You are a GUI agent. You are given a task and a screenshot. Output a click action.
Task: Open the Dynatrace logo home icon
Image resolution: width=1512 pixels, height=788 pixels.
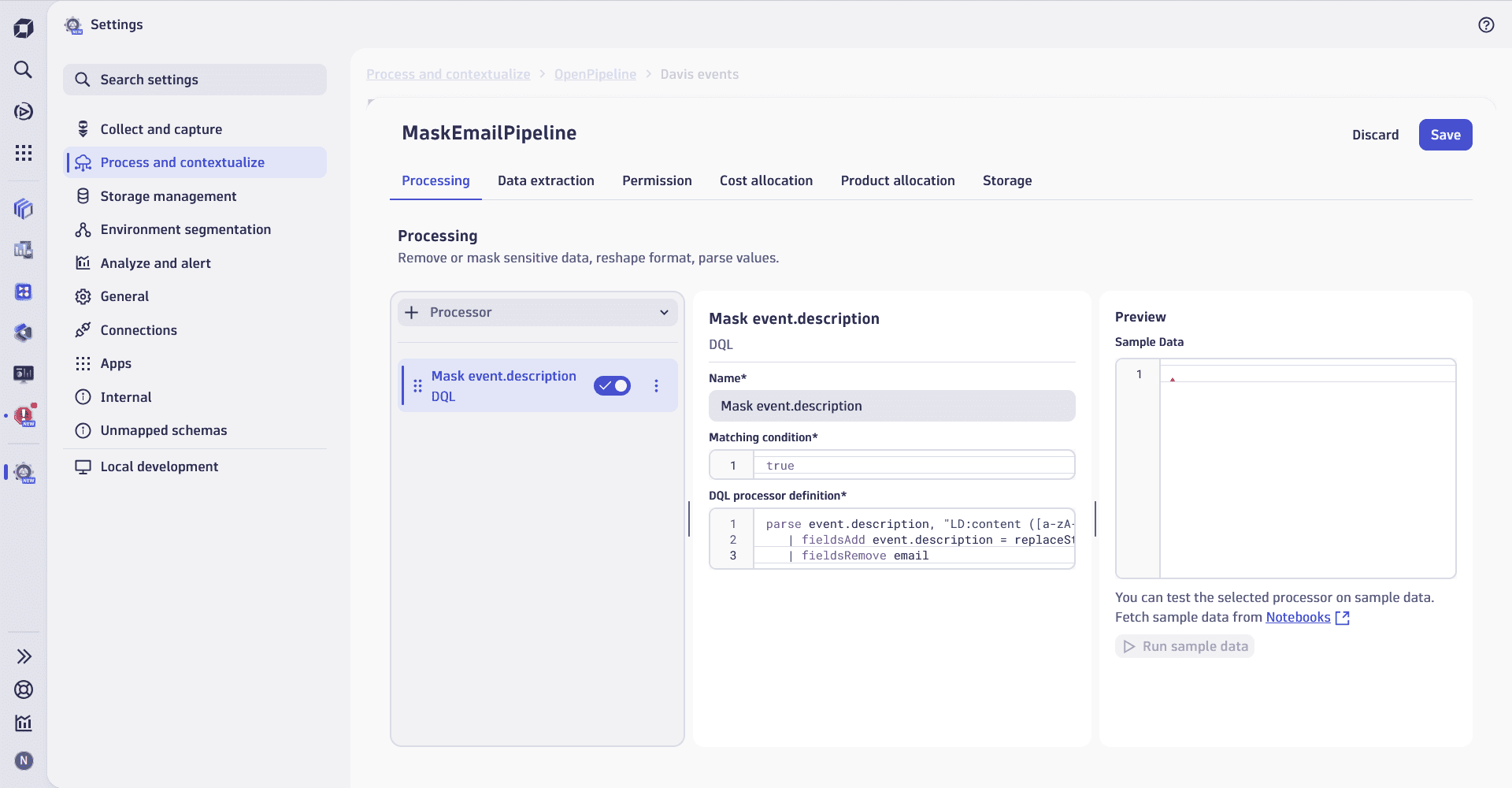tap(24, 28)
